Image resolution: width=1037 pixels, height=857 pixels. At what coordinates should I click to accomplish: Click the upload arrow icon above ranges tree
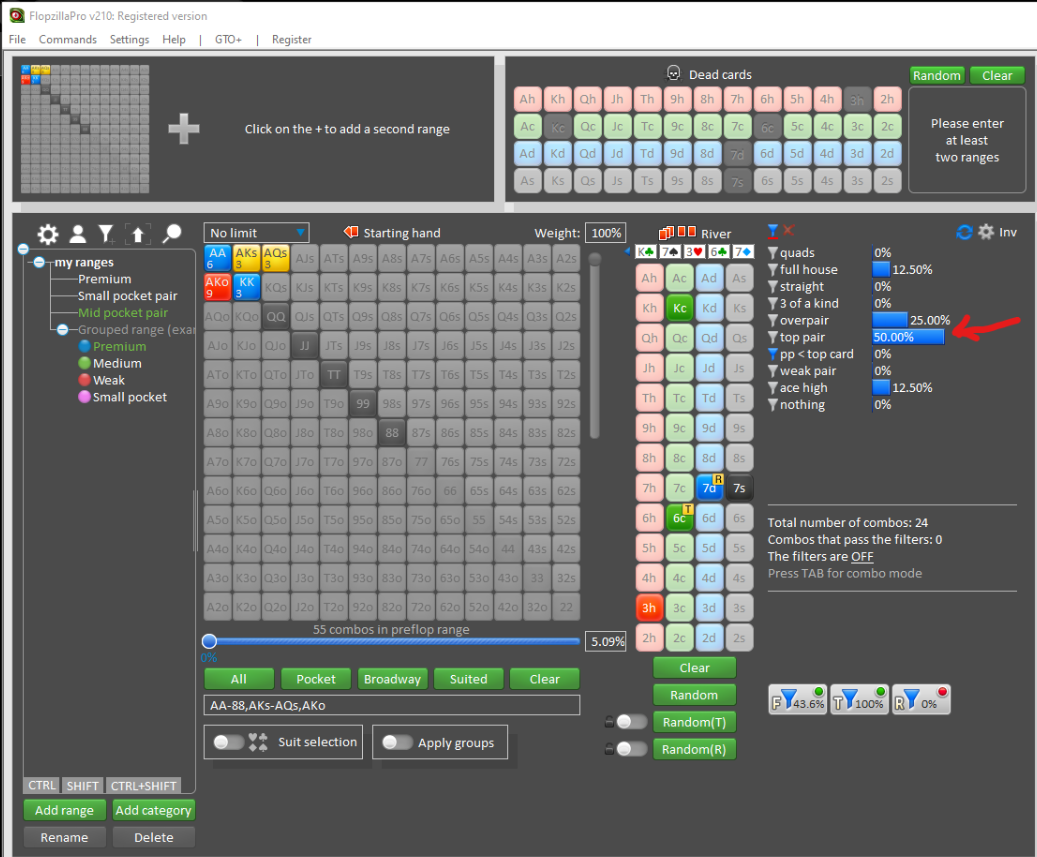coord(138,233)
